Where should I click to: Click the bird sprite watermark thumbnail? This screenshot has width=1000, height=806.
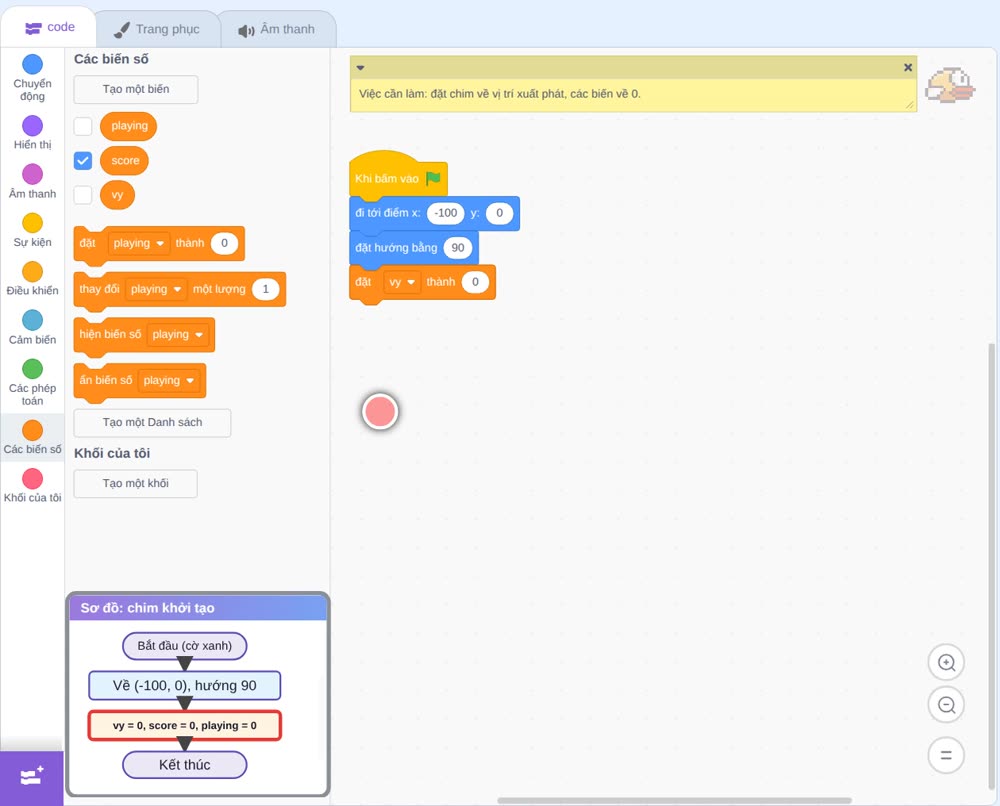coord(950,85)
